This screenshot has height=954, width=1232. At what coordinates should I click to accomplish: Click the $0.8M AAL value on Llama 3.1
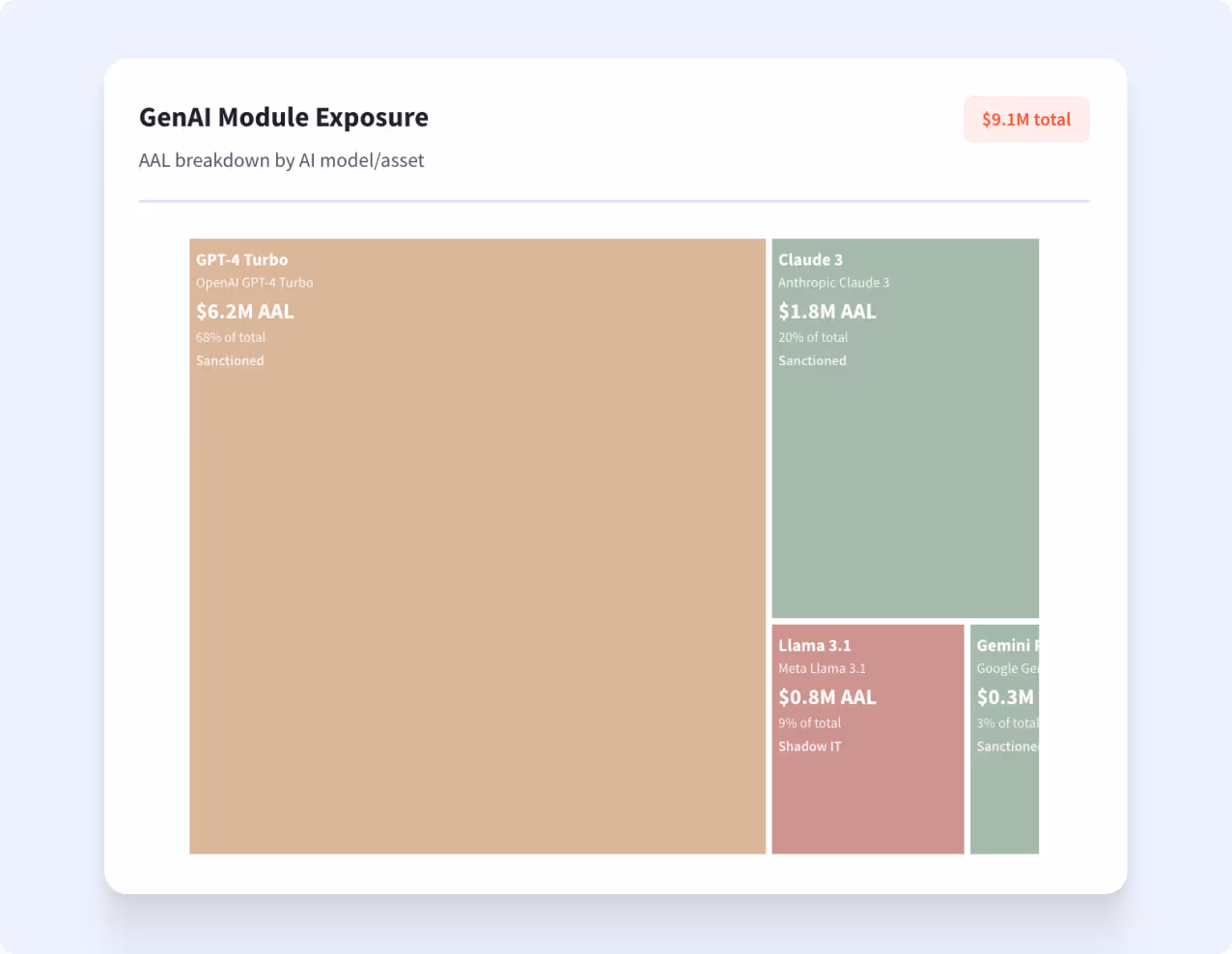tap(827, 696)
